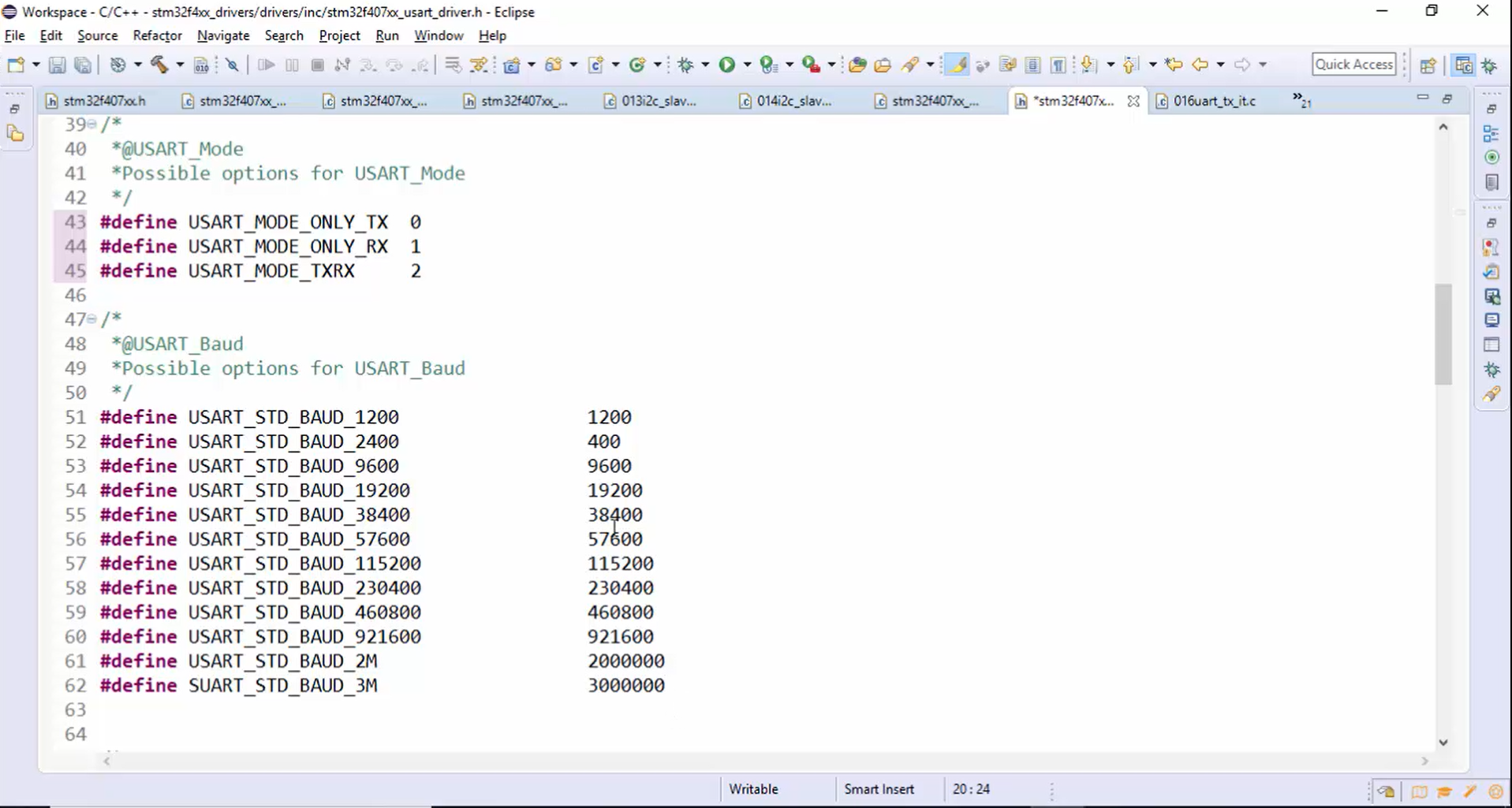Click the Open Perspective icon
Viewport: 1512px width, 808px height.
[1428, 65]
